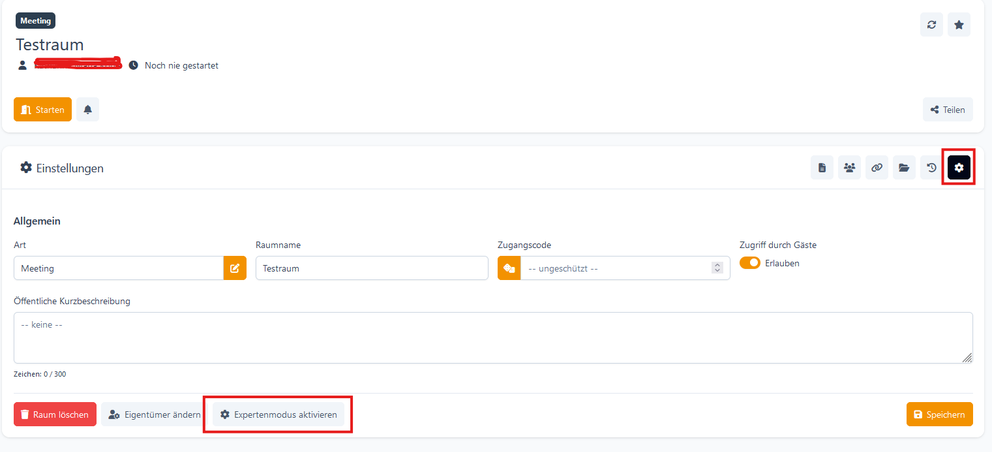Click Eigentümer ändern button
The height and width of the screenshot is (452, 992).
coord(154,414)
